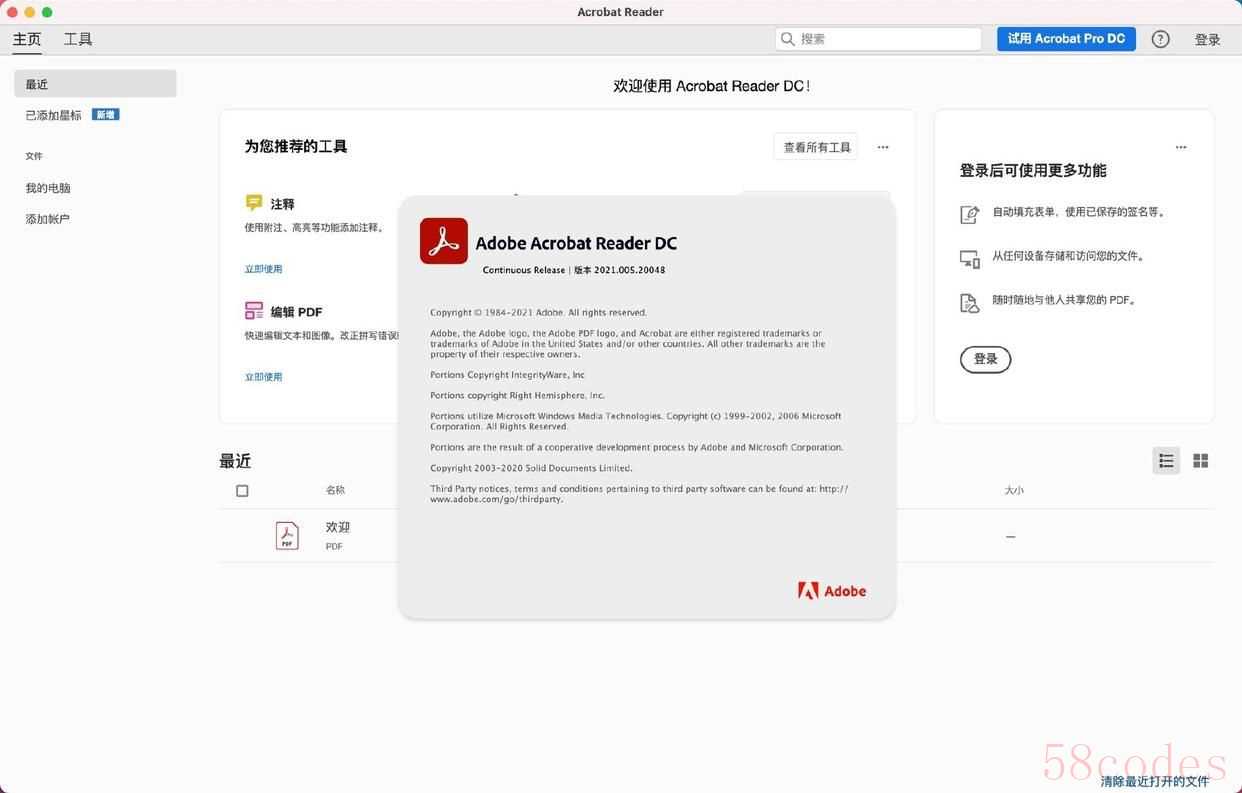Click the 查看所有工具 button
Screen dimensions: 1242x793
(817, 147)
